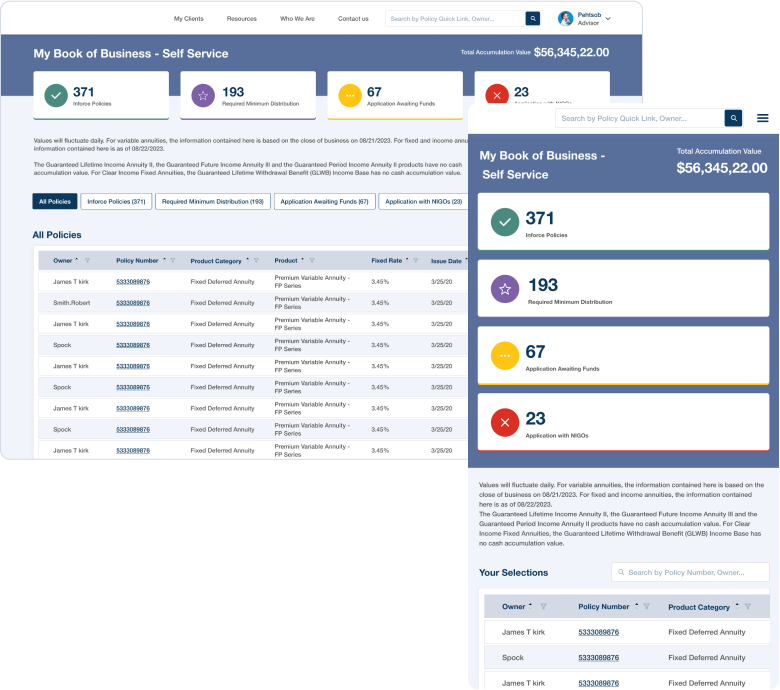Click the All Policies section heading
Image resolution: width=780 pixels, height=690 pixels.
coord(57,235)
